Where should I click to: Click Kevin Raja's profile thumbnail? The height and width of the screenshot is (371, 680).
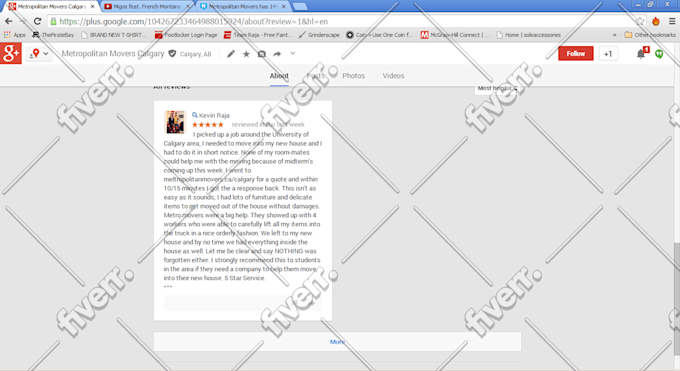175,122
